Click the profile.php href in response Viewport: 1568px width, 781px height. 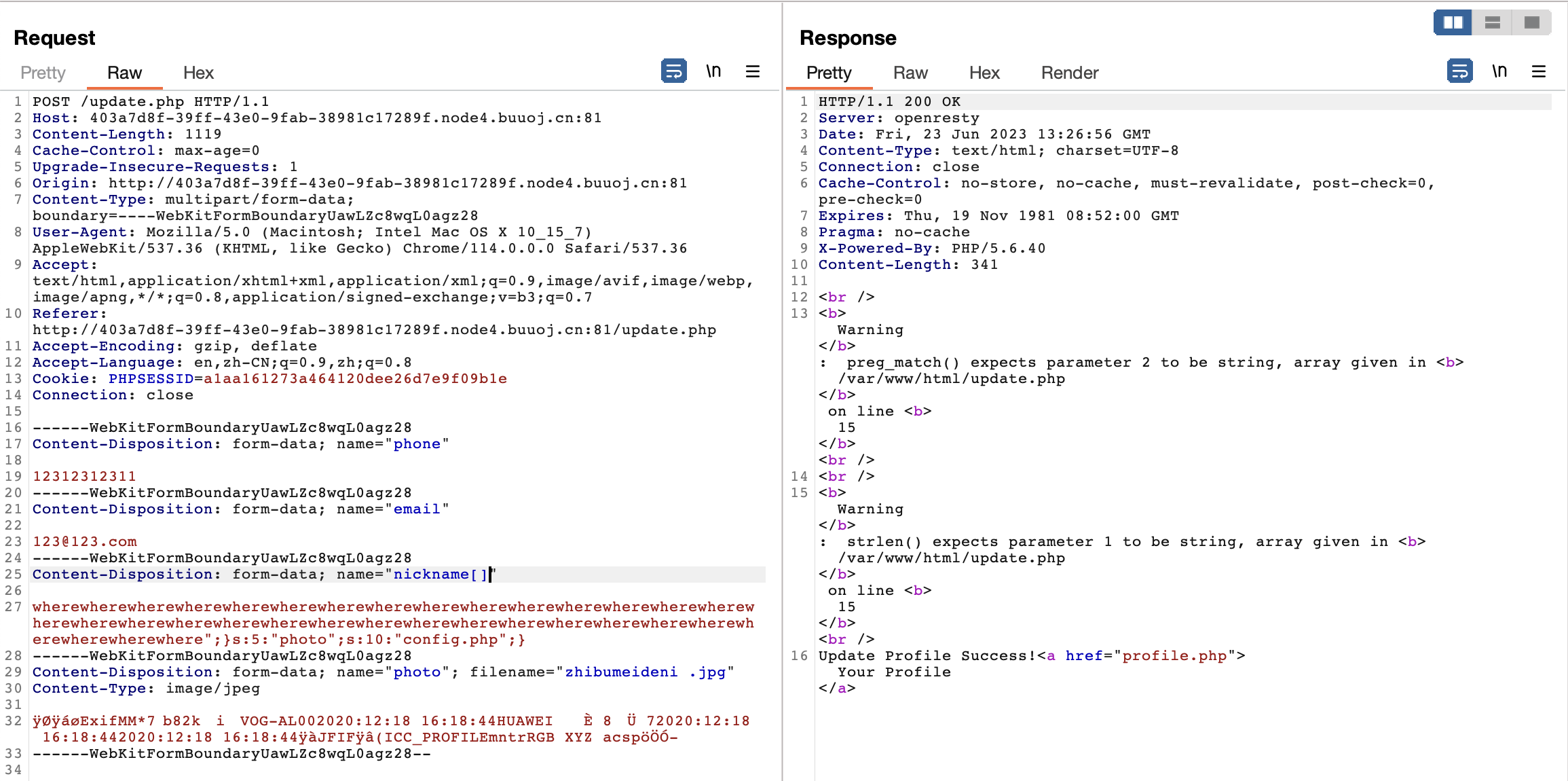(x=1174, y=656)
